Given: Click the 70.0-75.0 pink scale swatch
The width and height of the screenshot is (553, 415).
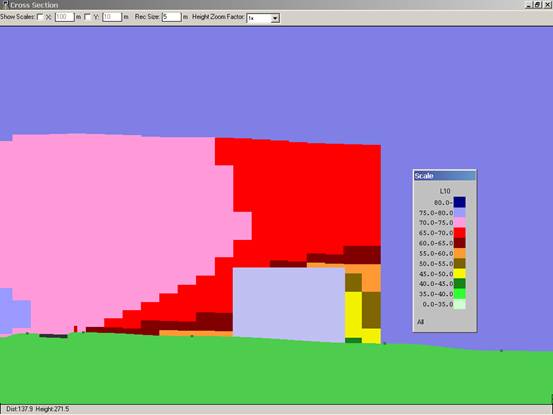Looking at the screenshot, I should pos(459,222).
